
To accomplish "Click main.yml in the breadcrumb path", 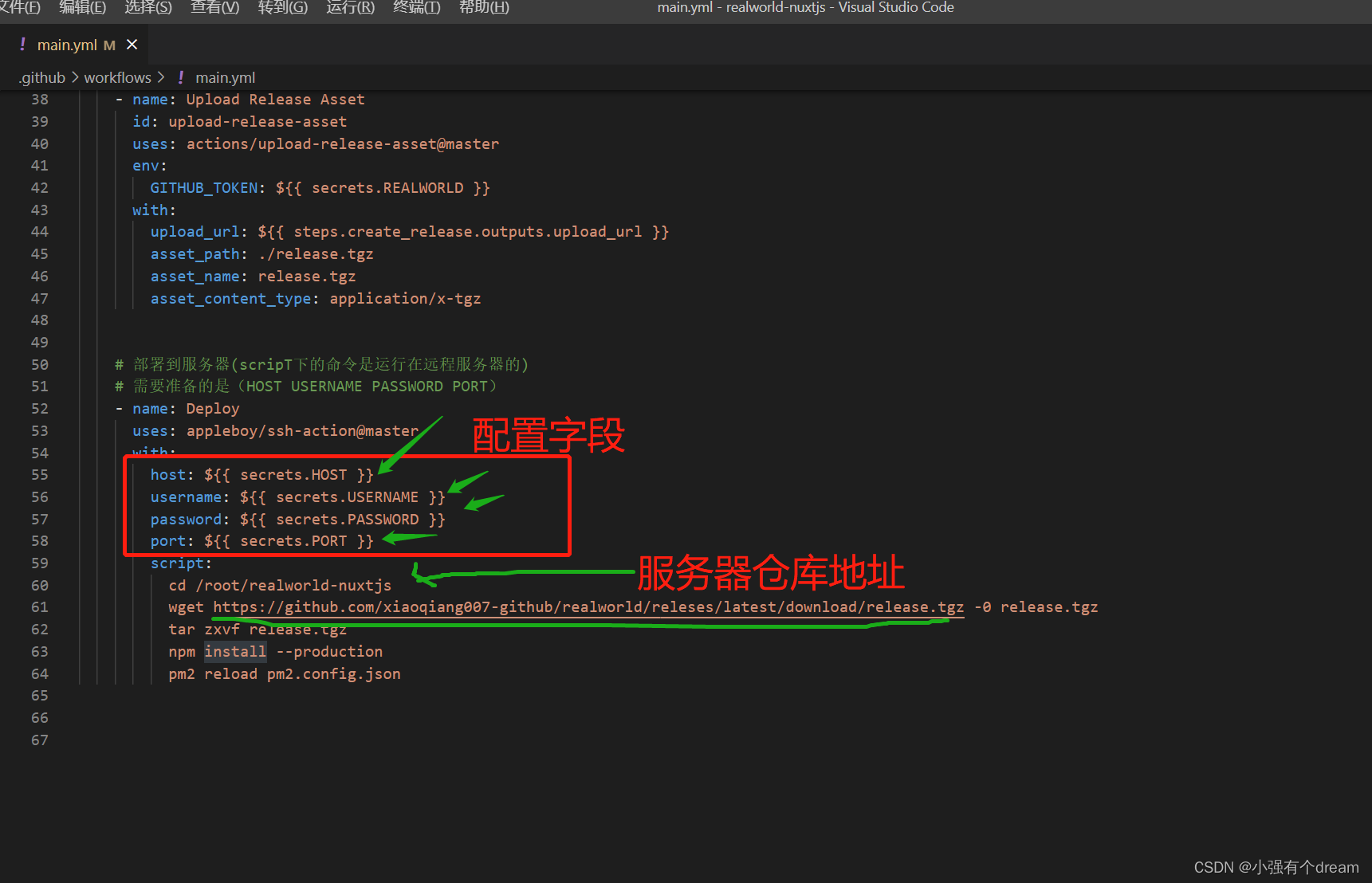I will [226, 77].
